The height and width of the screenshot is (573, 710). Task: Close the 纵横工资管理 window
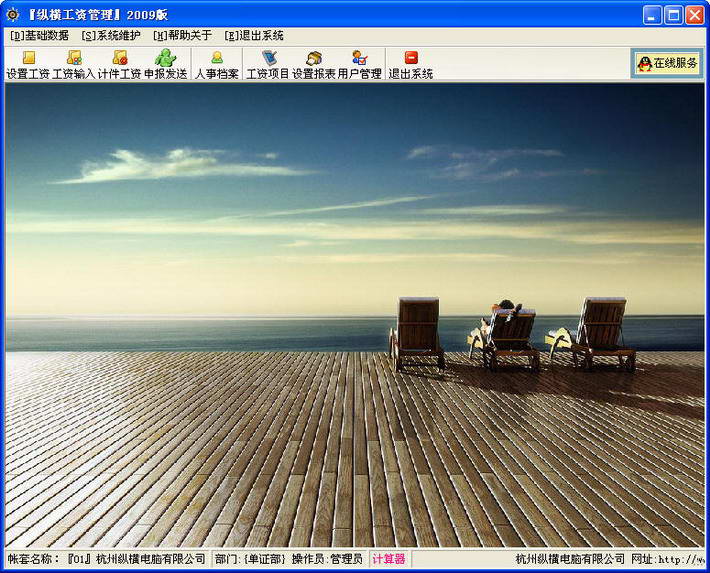(x=694, y=15)
